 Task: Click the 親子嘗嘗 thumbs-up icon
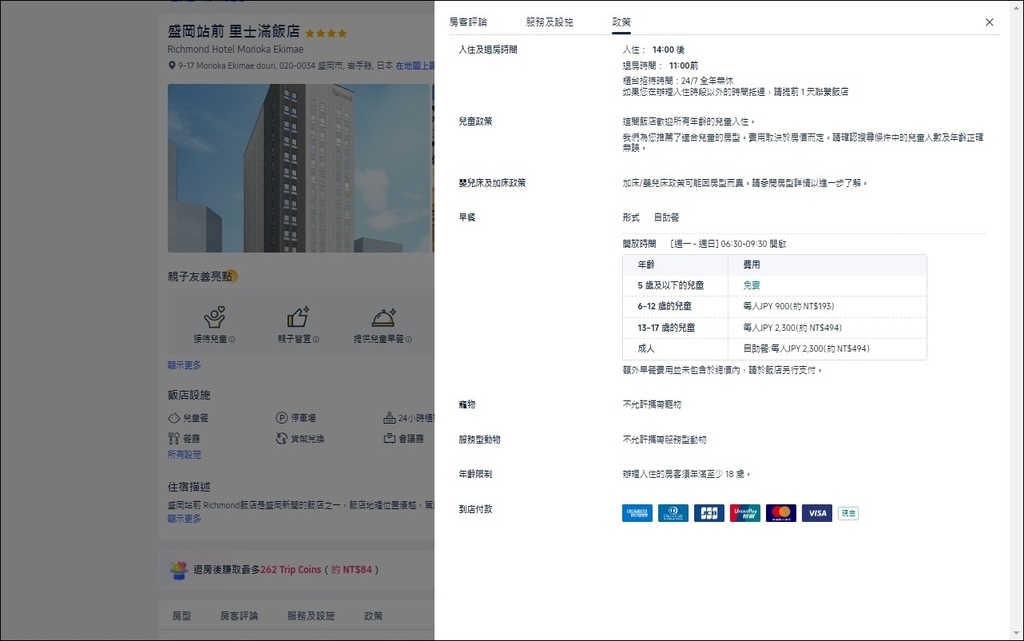pos(298,317)
